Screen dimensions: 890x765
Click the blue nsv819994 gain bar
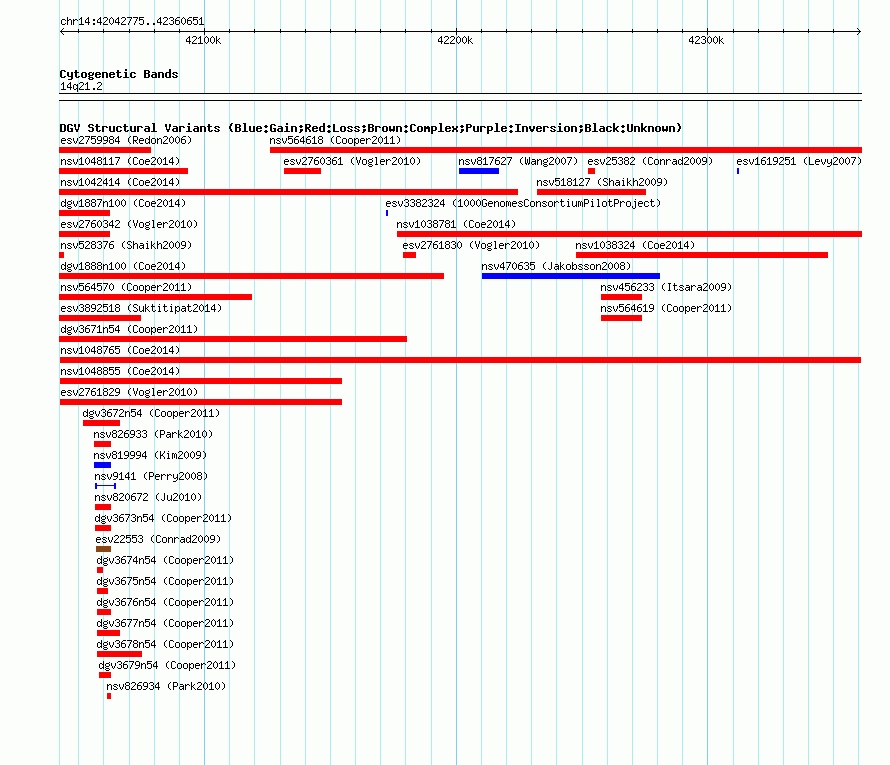(102, 465)
